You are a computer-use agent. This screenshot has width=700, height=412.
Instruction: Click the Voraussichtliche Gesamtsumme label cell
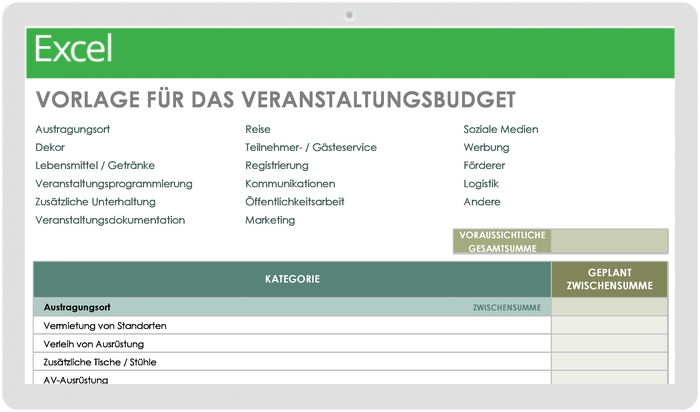pos(502,241)
